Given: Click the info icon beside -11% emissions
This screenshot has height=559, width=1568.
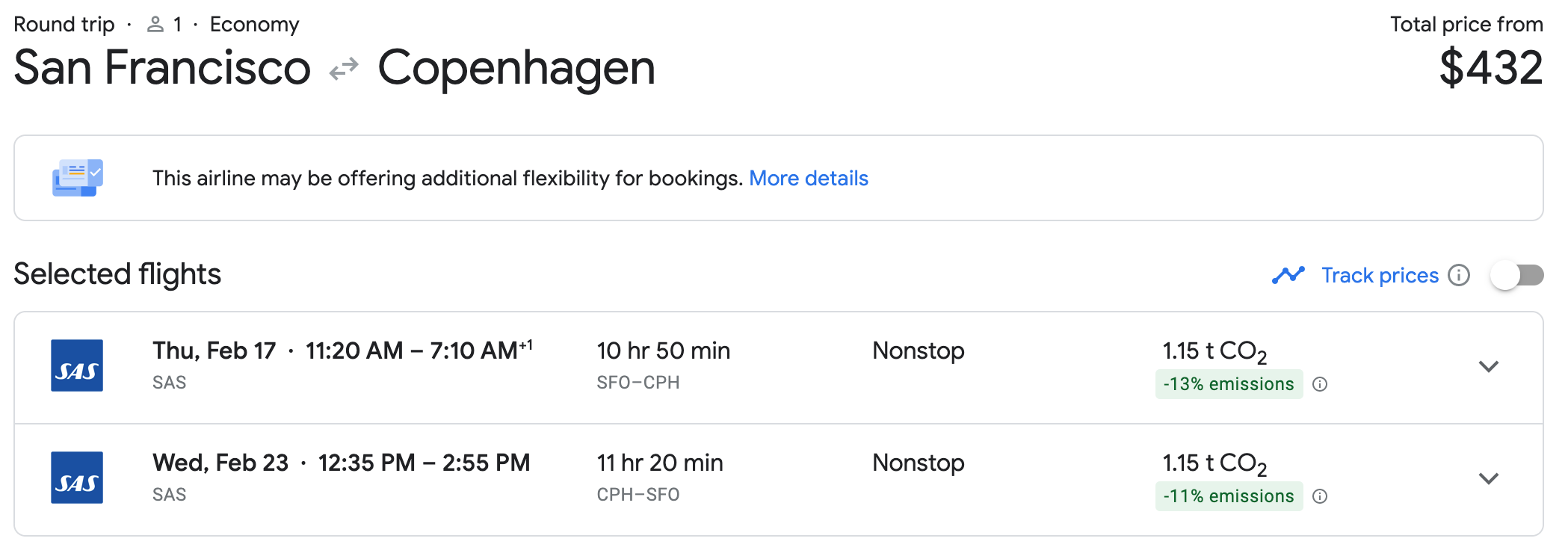Looking at the screenshot, I should pyautogui.click(x=1321, y=496).
